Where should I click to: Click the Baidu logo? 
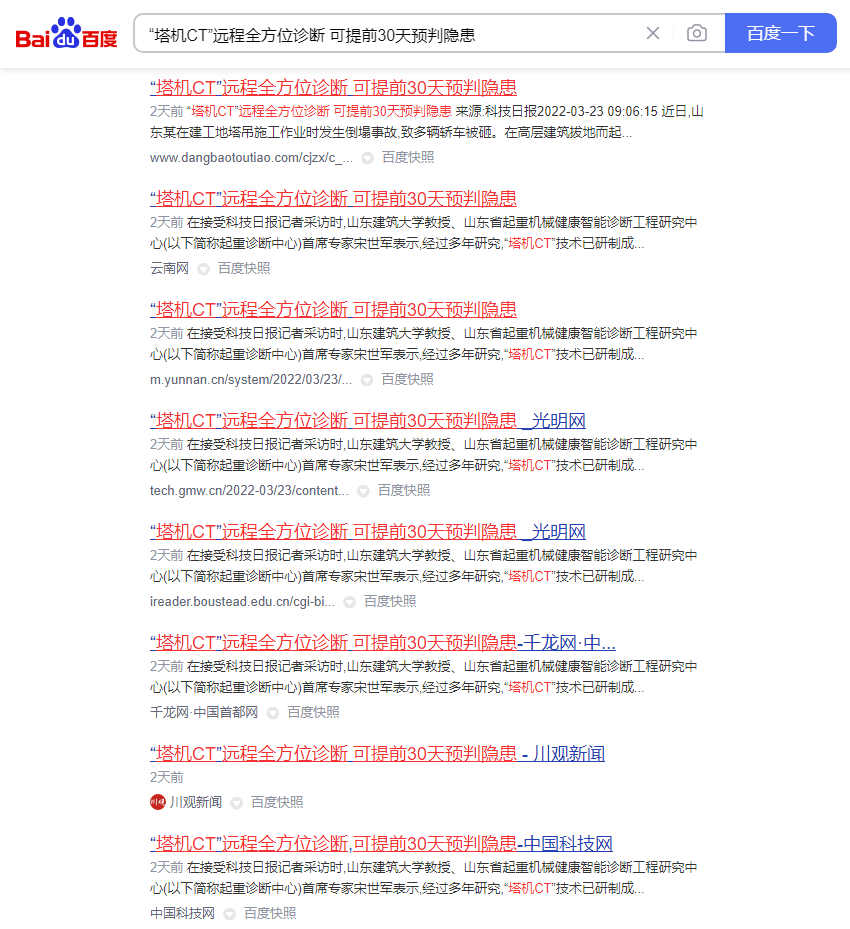66,33
